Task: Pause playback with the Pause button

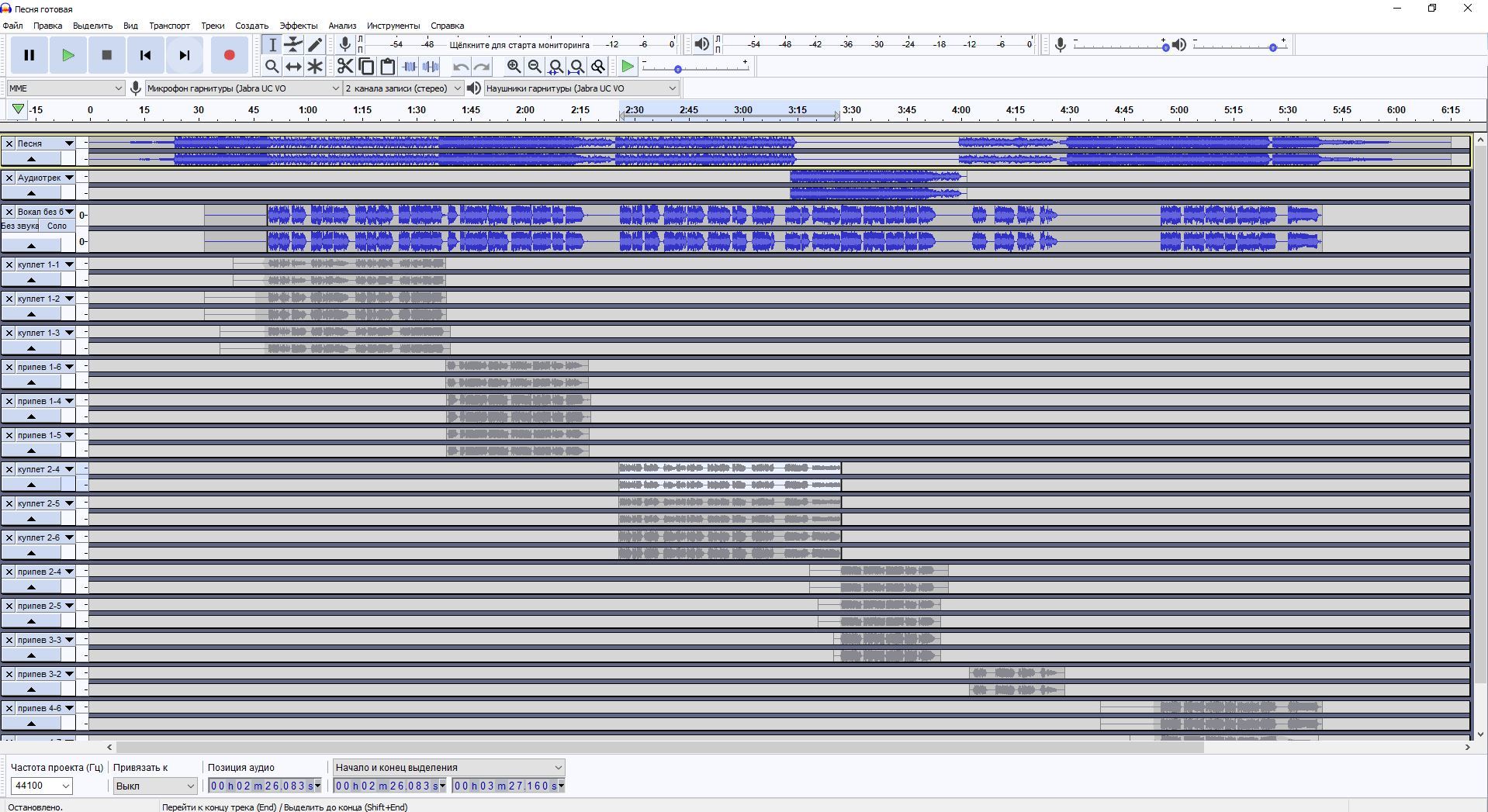Action: point(29,55)
